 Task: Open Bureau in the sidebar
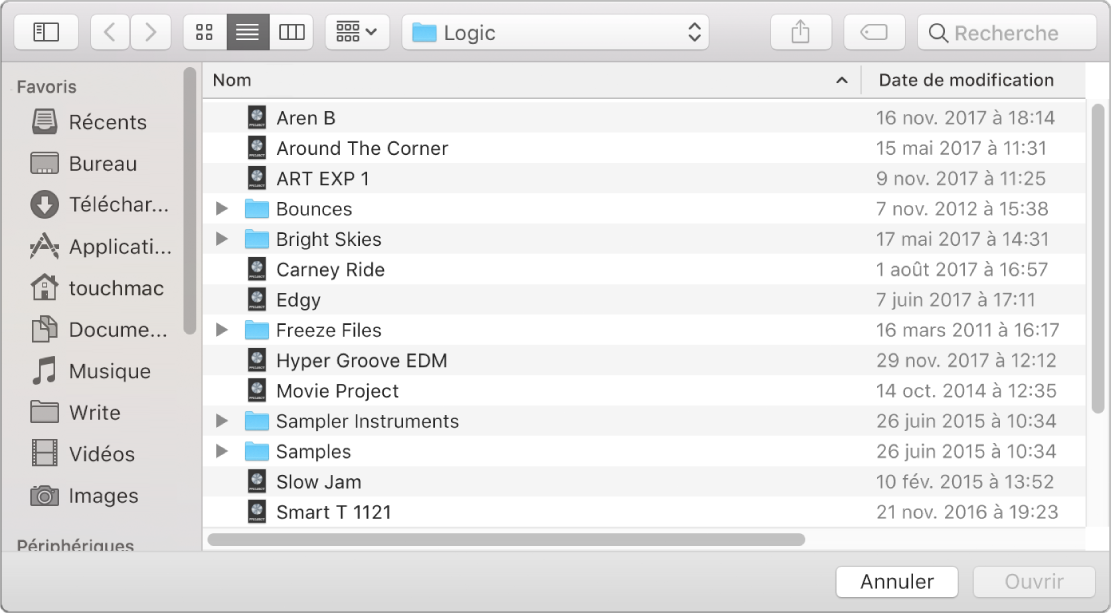tap(84, 164)
